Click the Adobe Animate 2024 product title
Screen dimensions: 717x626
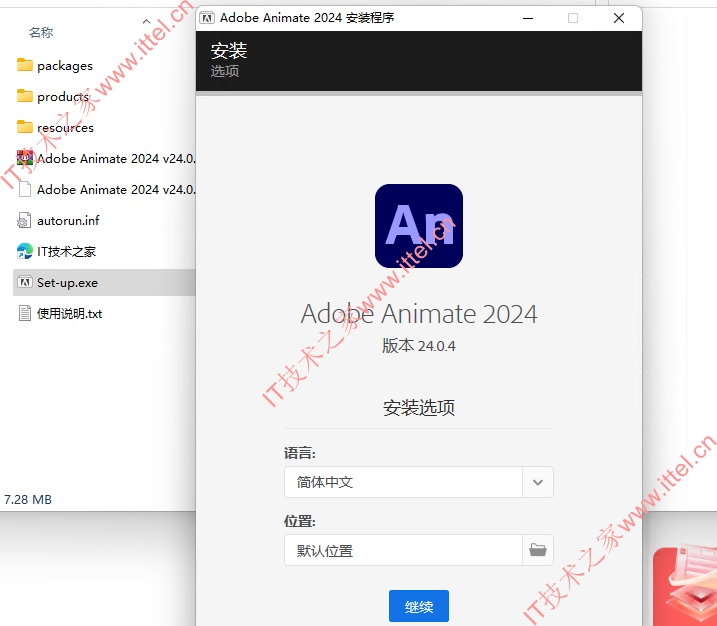point(418,314)
